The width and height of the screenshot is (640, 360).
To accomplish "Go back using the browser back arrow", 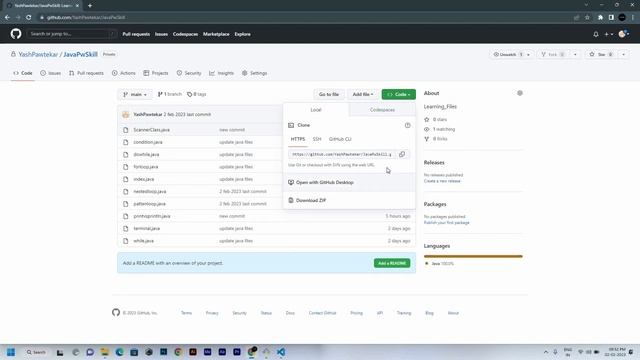I will coord(7,18).
